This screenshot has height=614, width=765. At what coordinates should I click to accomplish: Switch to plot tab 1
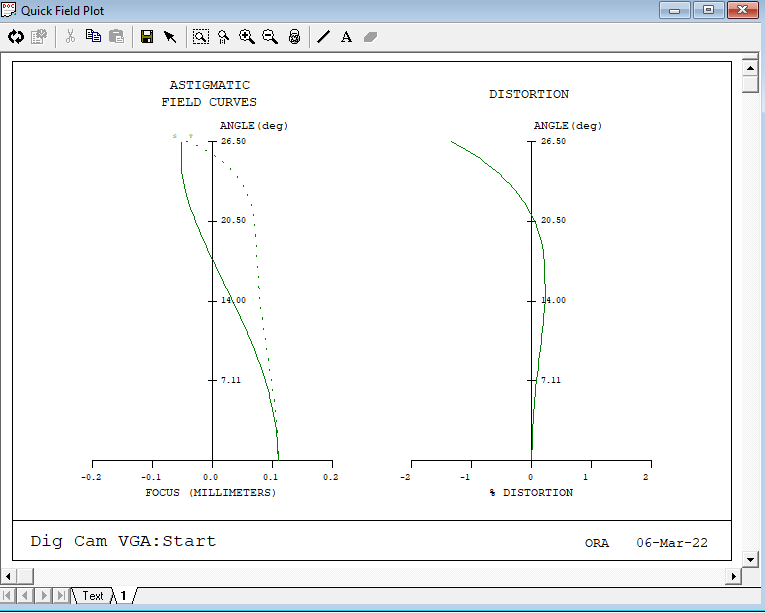[x=124, y=596]
